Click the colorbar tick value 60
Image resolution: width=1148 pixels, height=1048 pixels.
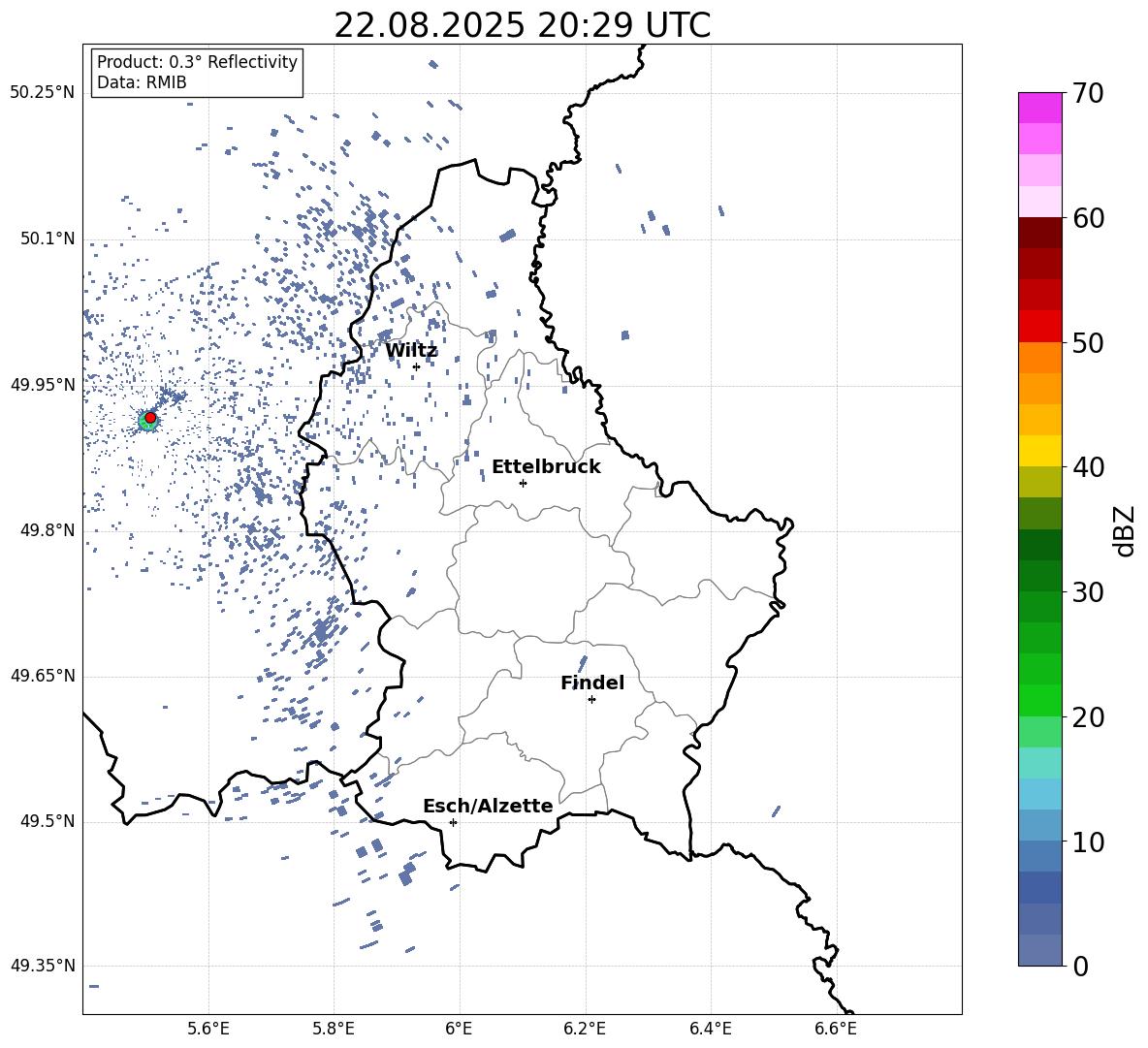pos(1089,218)
